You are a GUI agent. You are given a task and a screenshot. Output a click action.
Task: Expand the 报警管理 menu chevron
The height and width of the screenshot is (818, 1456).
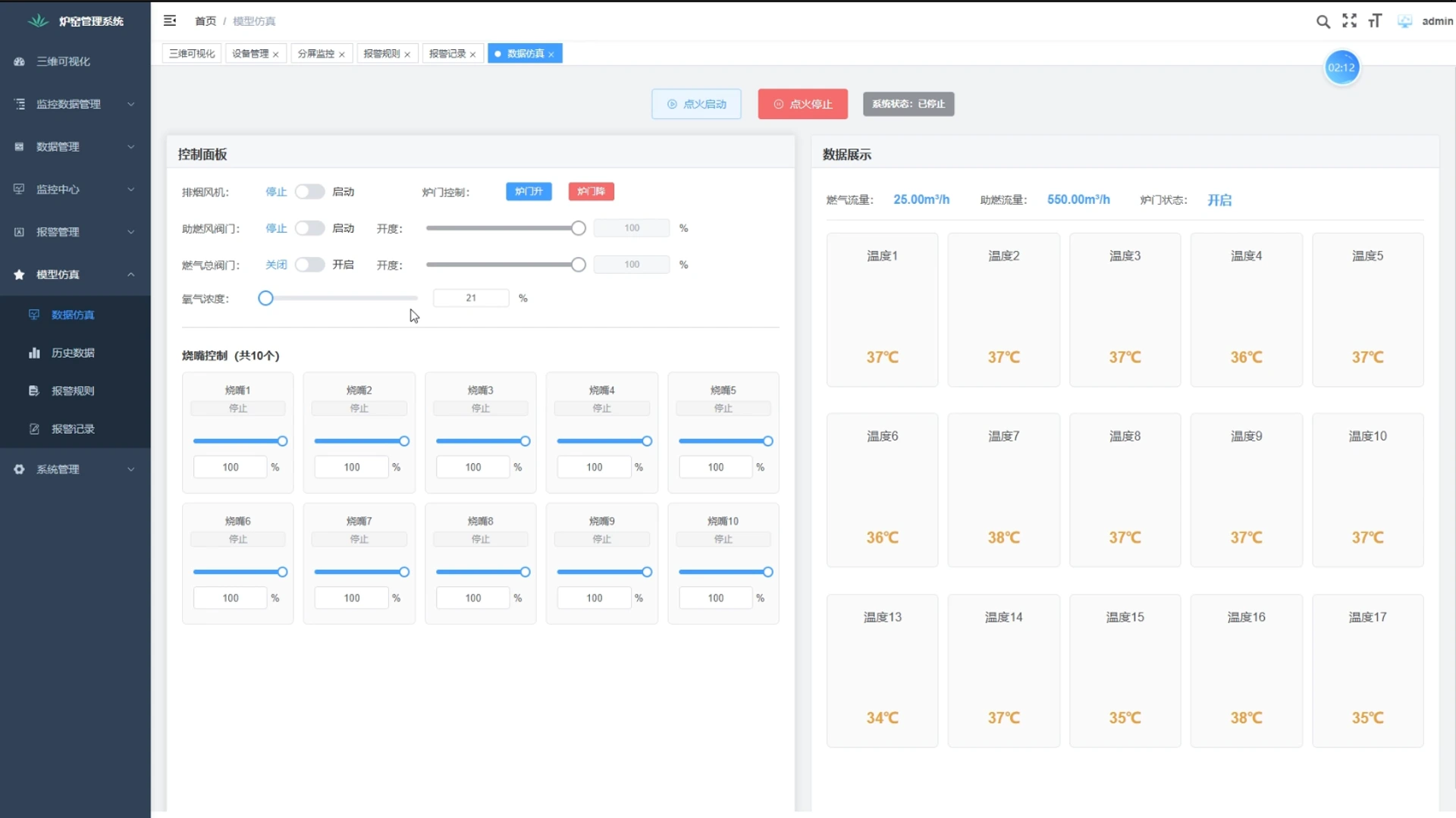click(131, 232)
